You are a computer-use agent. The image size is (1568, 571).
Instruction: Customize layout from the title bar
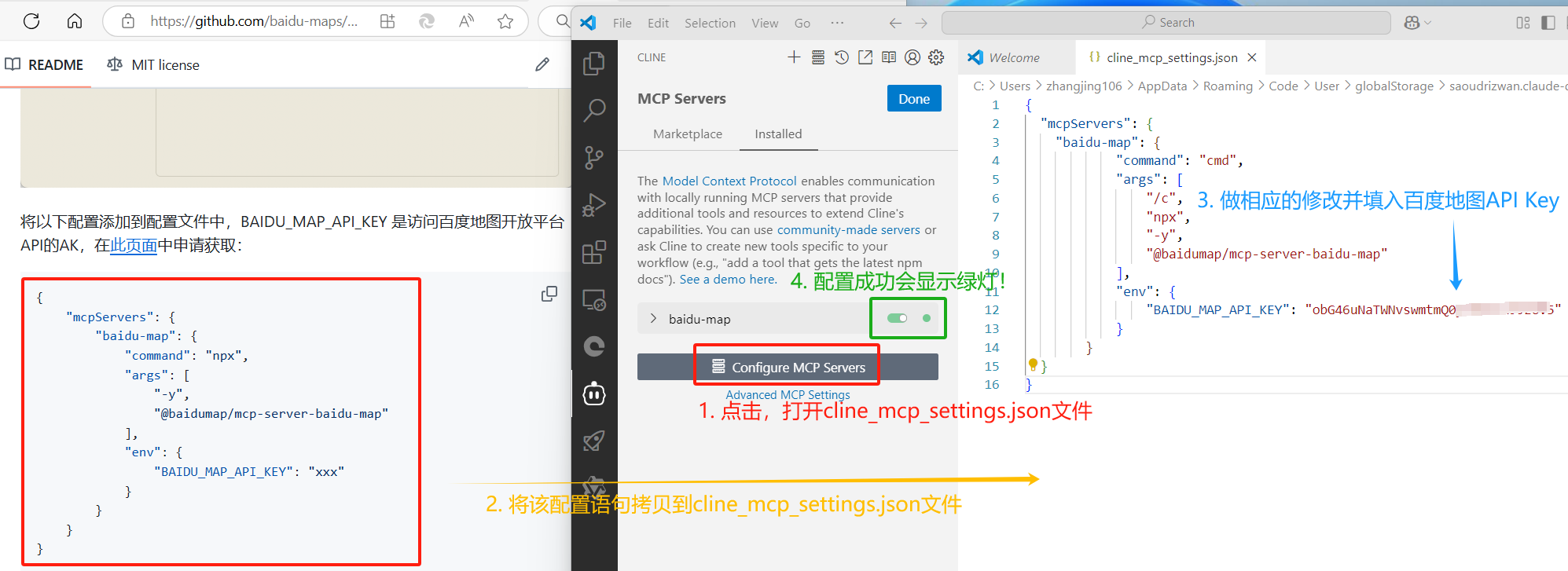point(1523,23)
